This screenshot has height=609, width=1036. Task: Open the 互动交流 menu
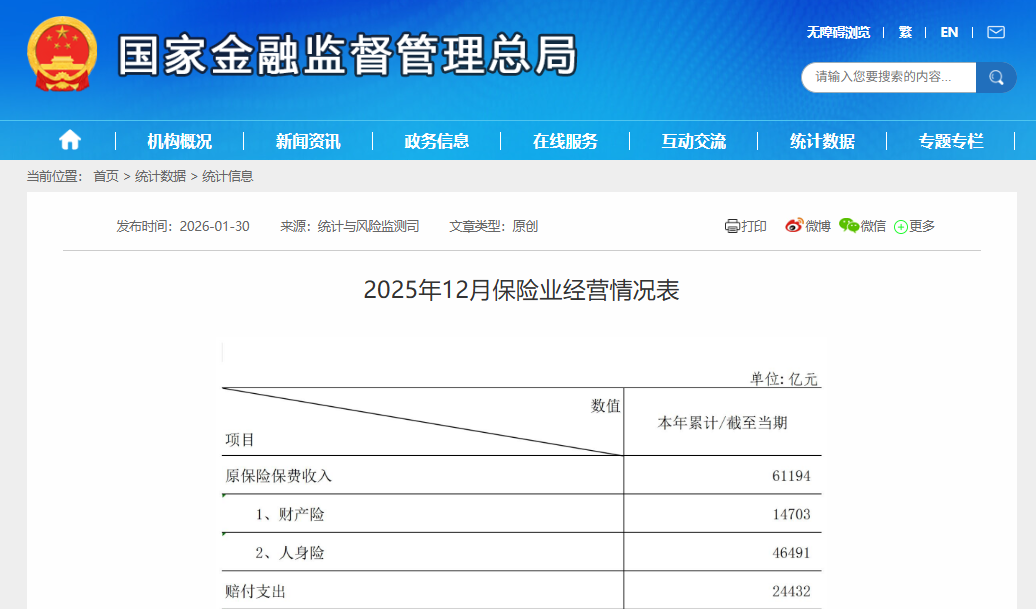694,141
